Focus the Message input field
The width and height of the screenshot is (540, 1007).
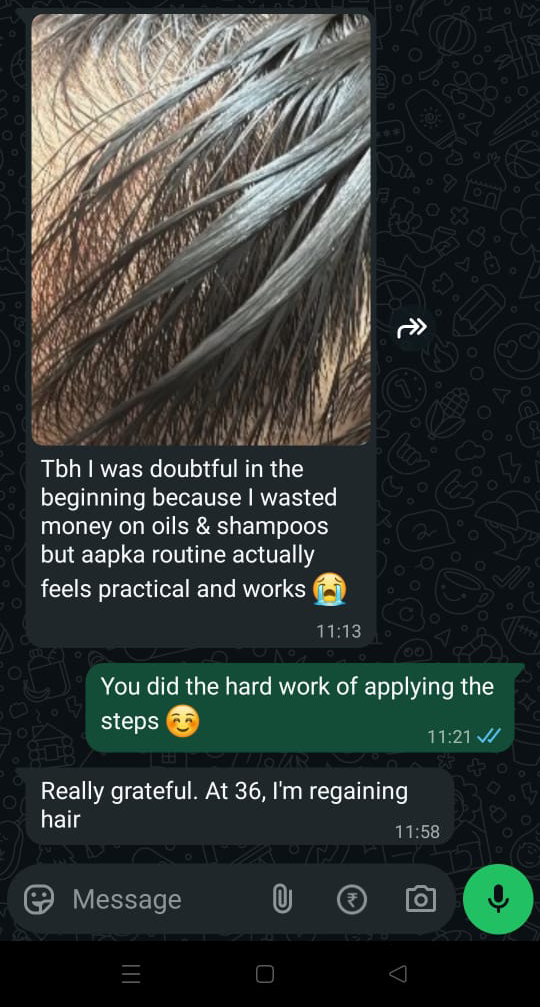click(x=161, y=899)
